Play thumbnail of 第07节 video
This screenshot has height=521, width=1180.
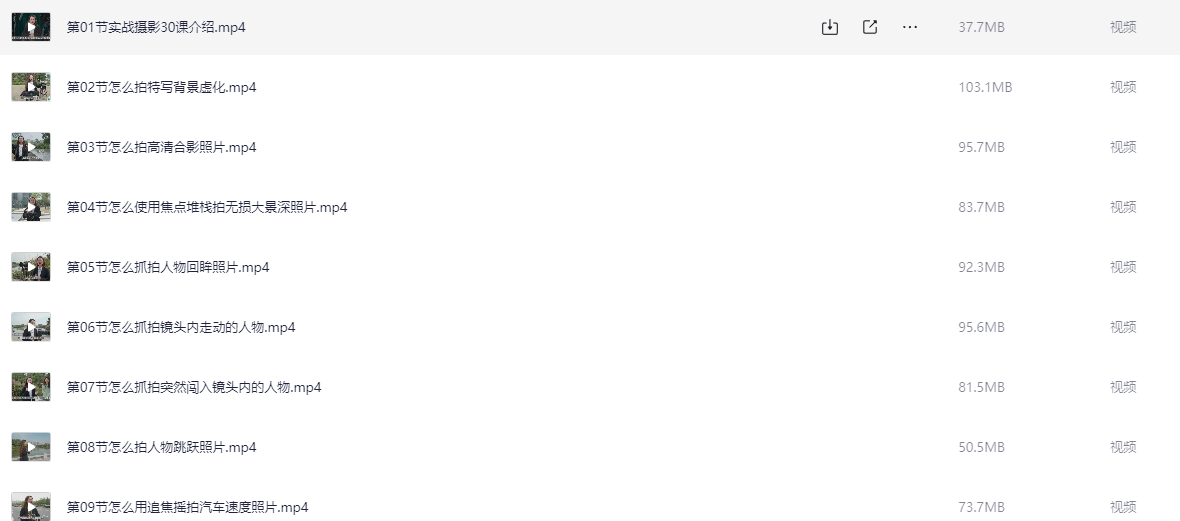(x=31, y=387)
